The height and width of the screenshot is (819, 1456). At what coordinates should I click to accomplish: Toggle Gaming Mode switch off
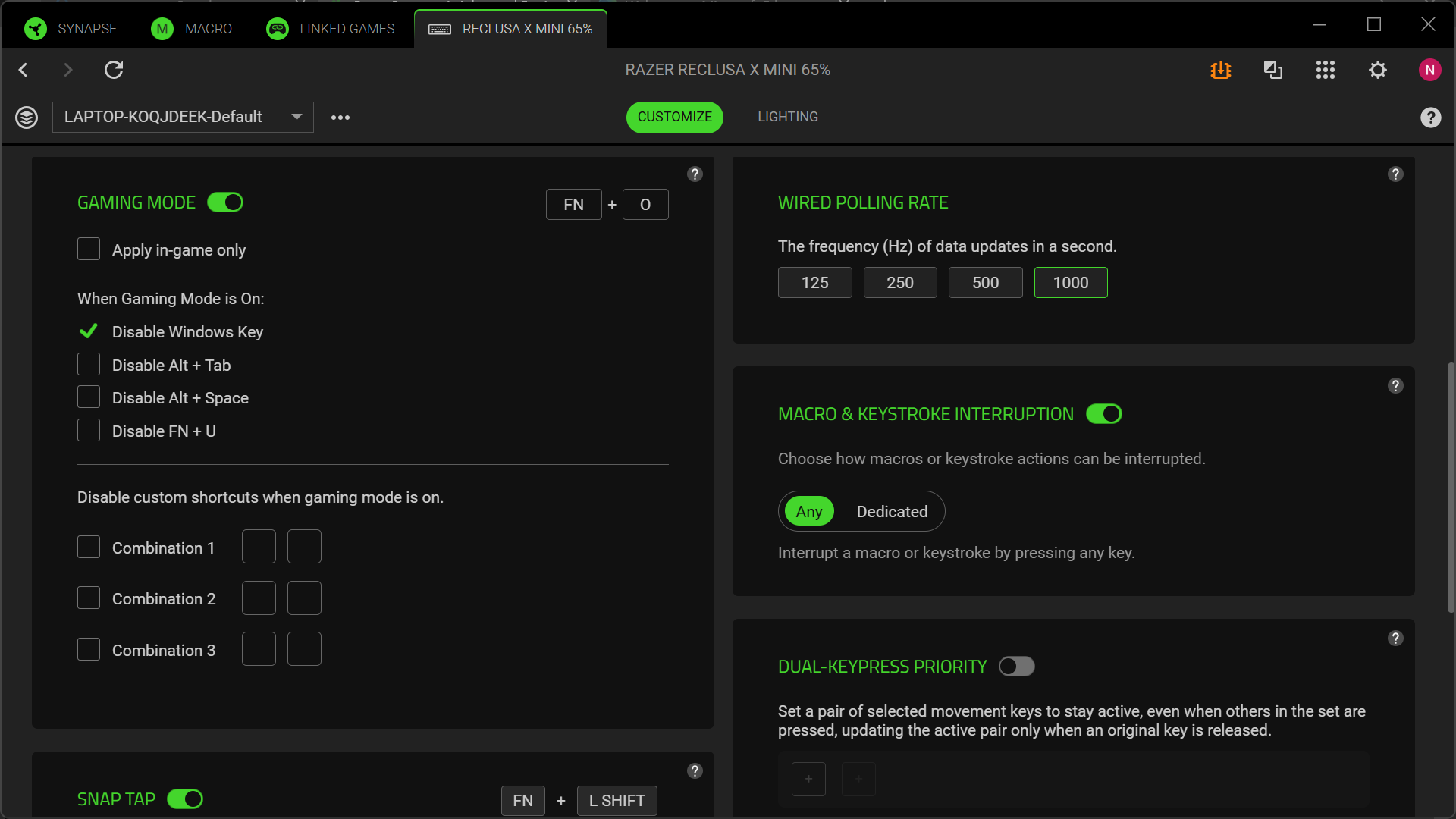(225, 202)
